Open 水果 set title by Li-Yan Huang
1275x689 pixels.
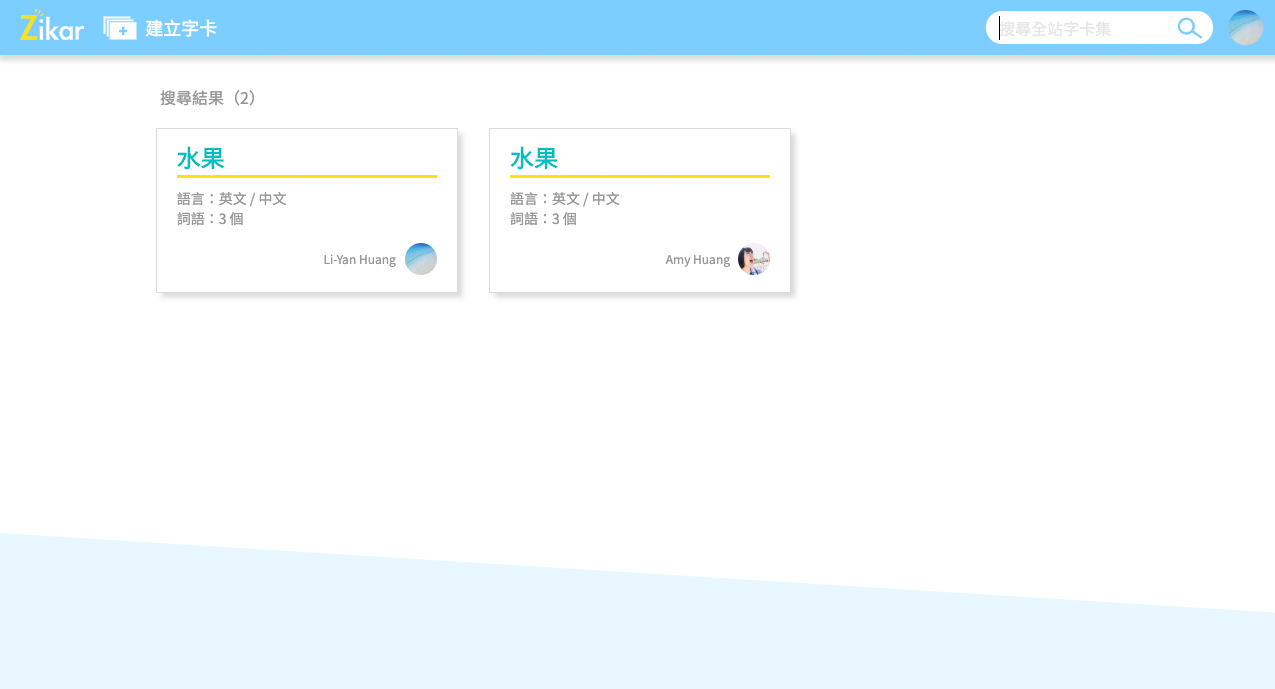click(x=201, y=158)
